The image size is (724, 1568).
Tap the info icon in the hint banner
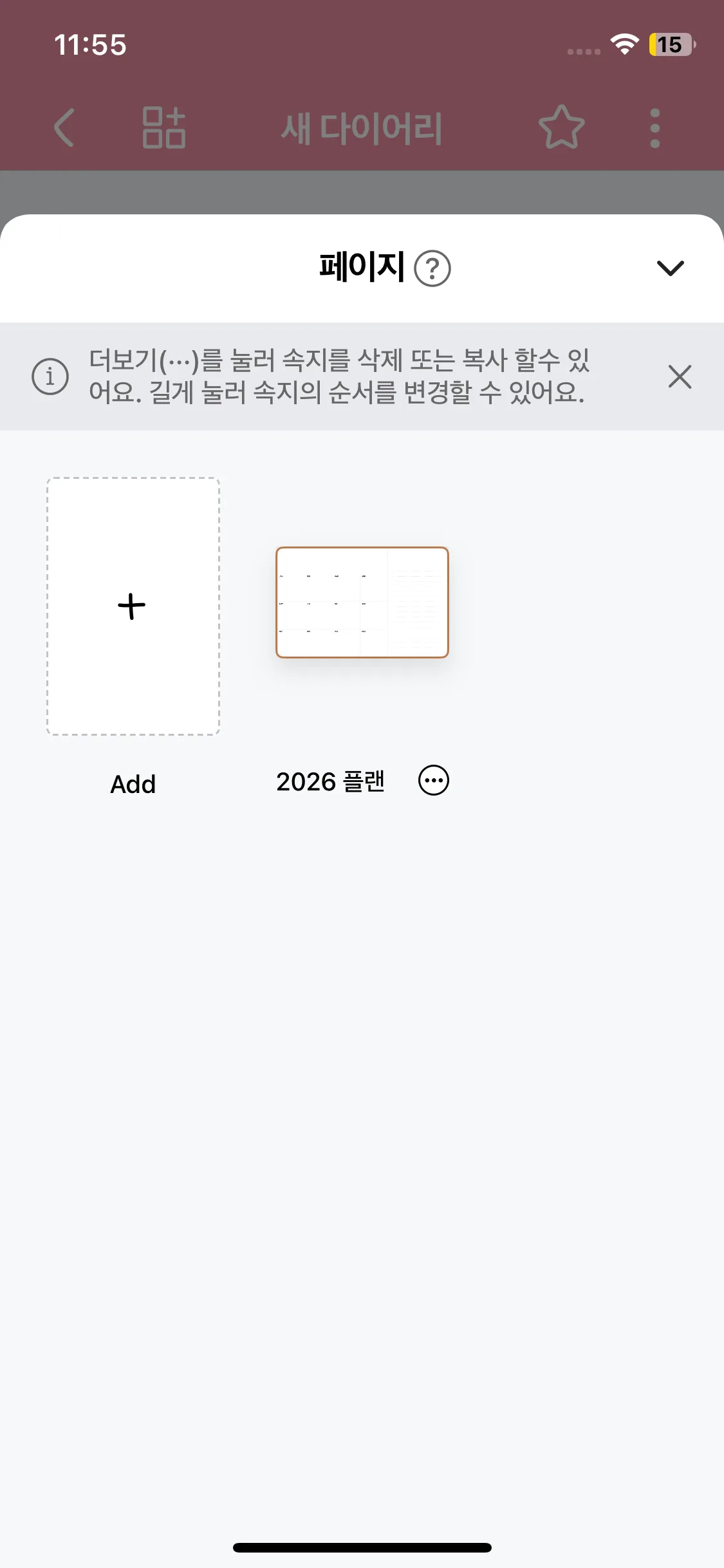point(50,376)
